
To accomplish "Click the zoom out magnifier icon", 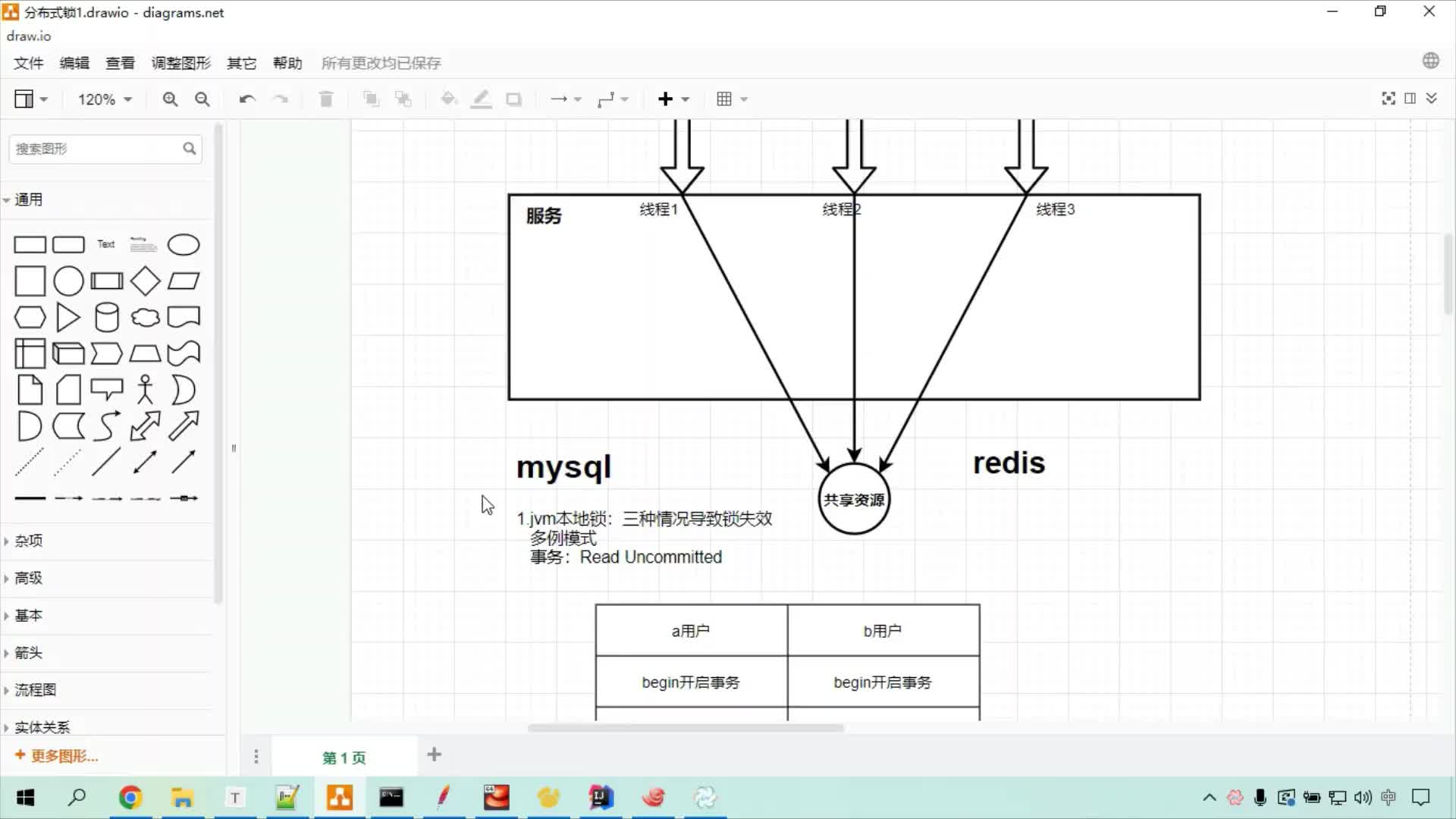I will click(x=202, y=99).
